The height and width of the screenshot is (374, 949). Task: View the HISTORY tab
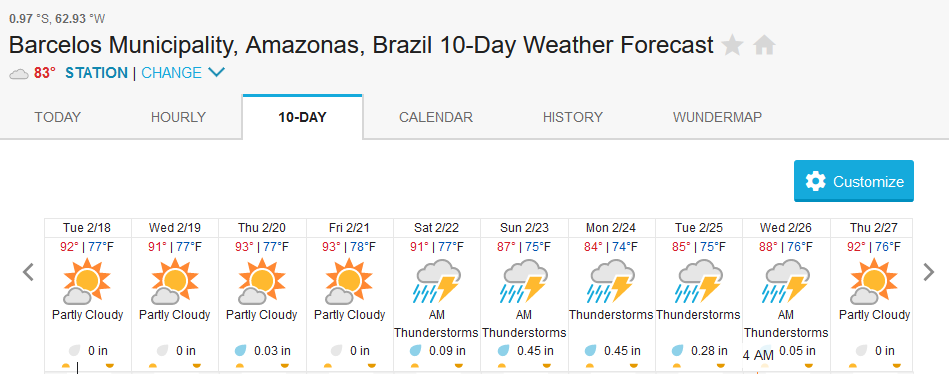(573, 117)
